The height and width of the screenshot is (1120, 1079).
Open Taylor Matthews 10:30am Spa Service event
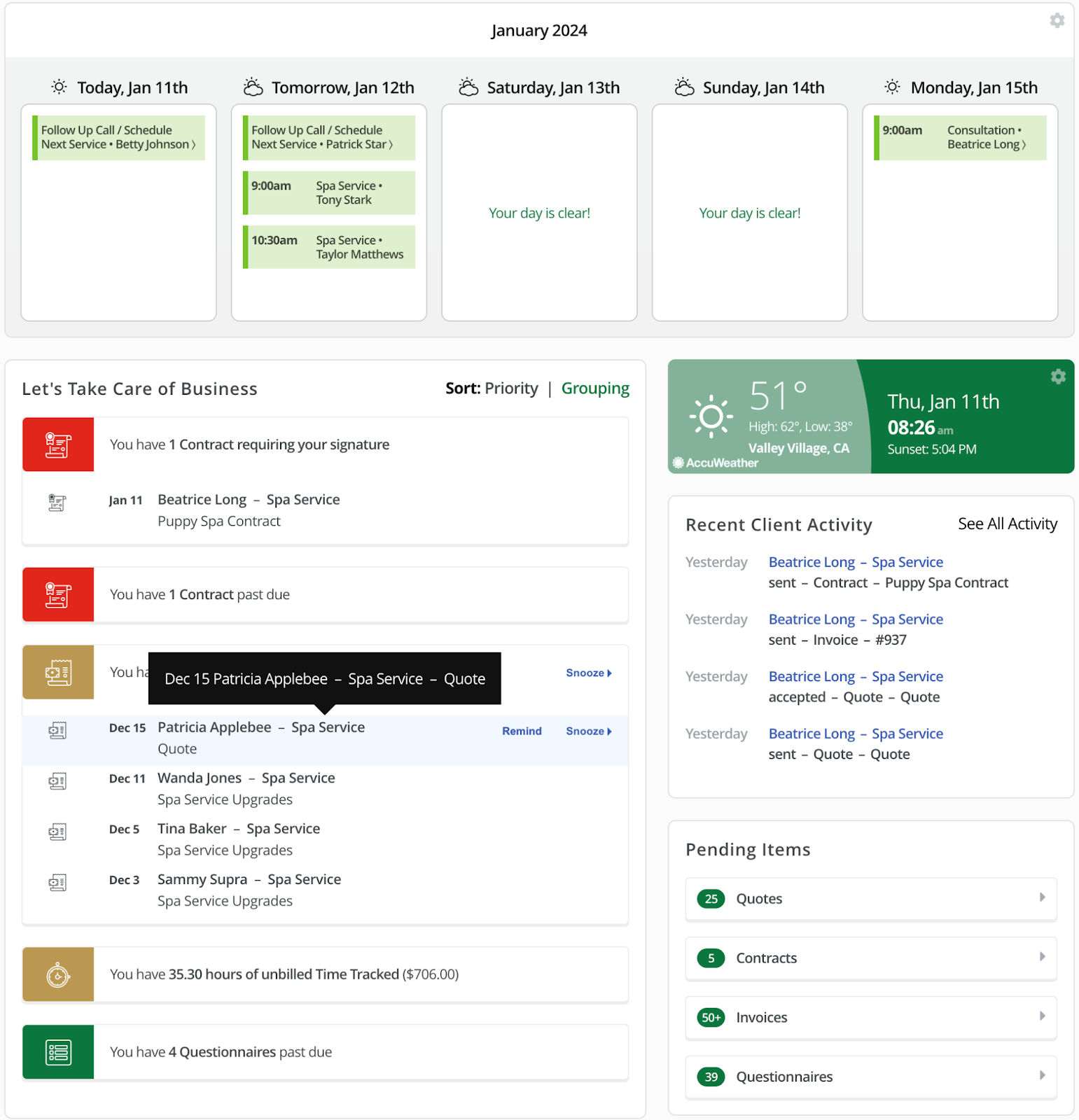(329, 247)
